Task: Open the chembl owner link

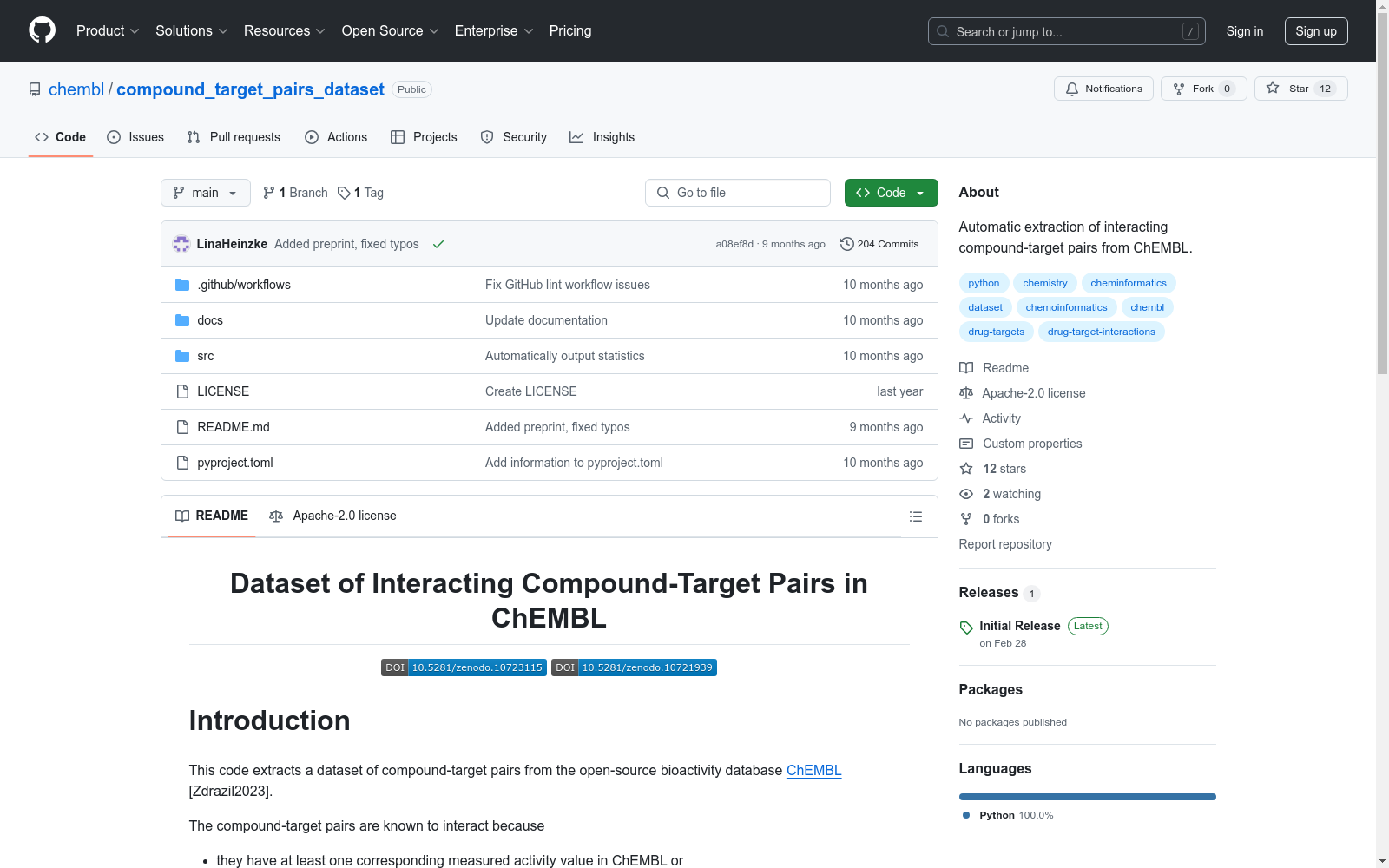Action: (76, 89)
